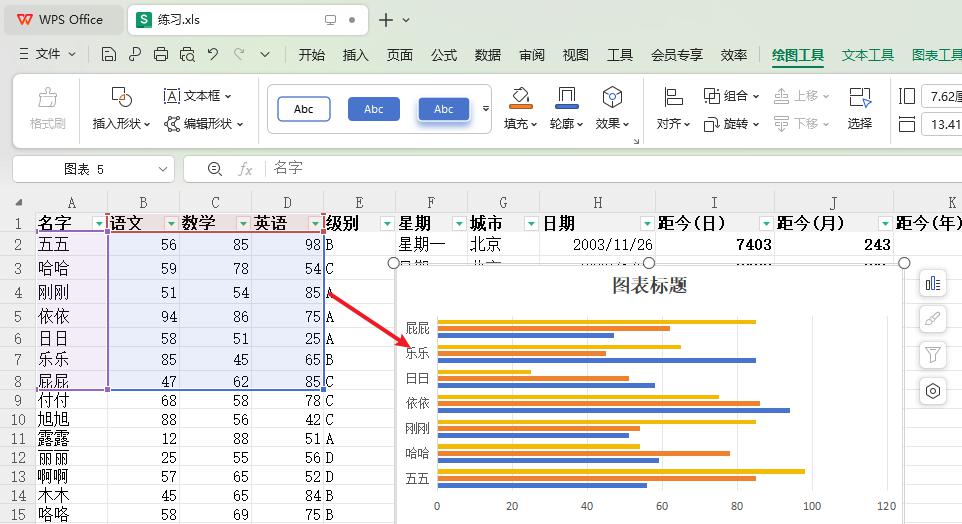
Task: Click the Print icon in the quick toolbar
Action: point(161,55)
